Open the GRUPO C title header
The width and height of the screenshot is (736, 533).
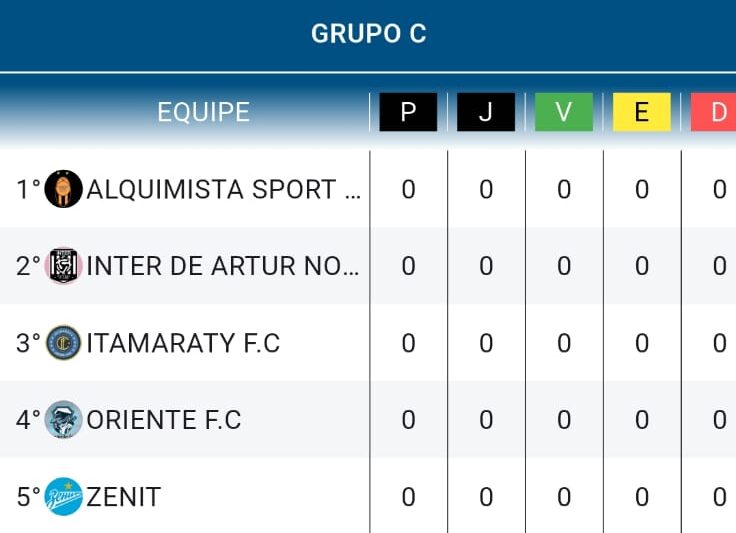pyautogui.click(x=368, y=34)
